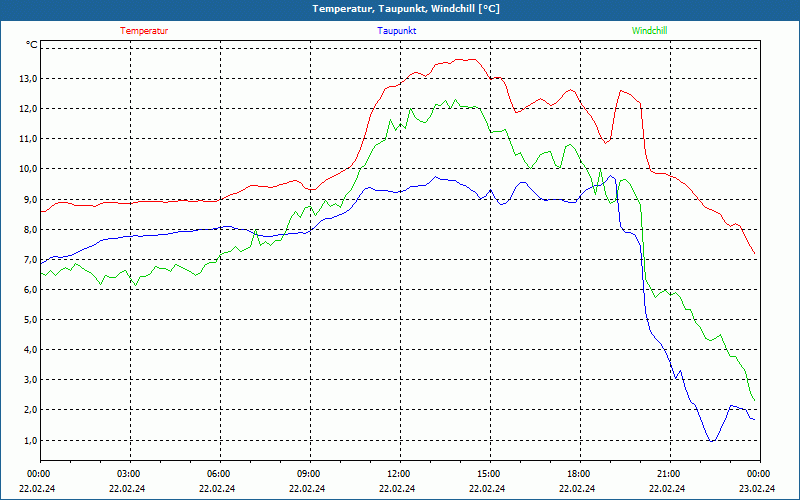
Task: Click the green Windchill legend label
Action: coord(649,31)
